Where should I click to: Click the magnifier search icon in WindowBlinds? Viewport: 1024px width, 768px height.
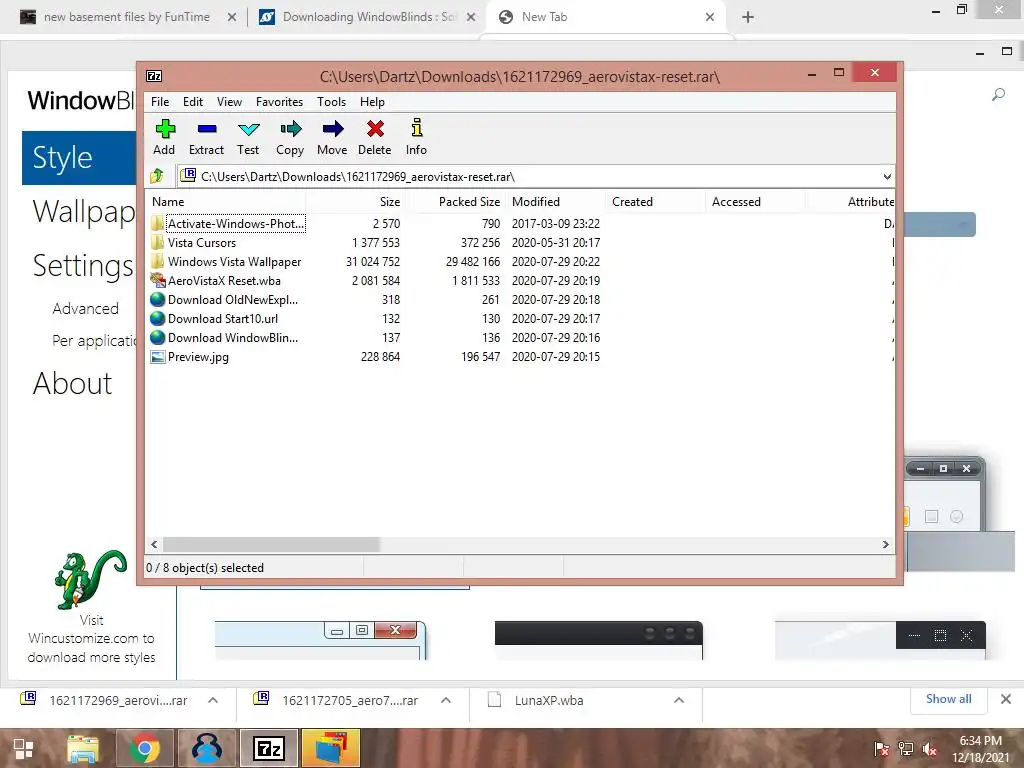click(999, 95)
